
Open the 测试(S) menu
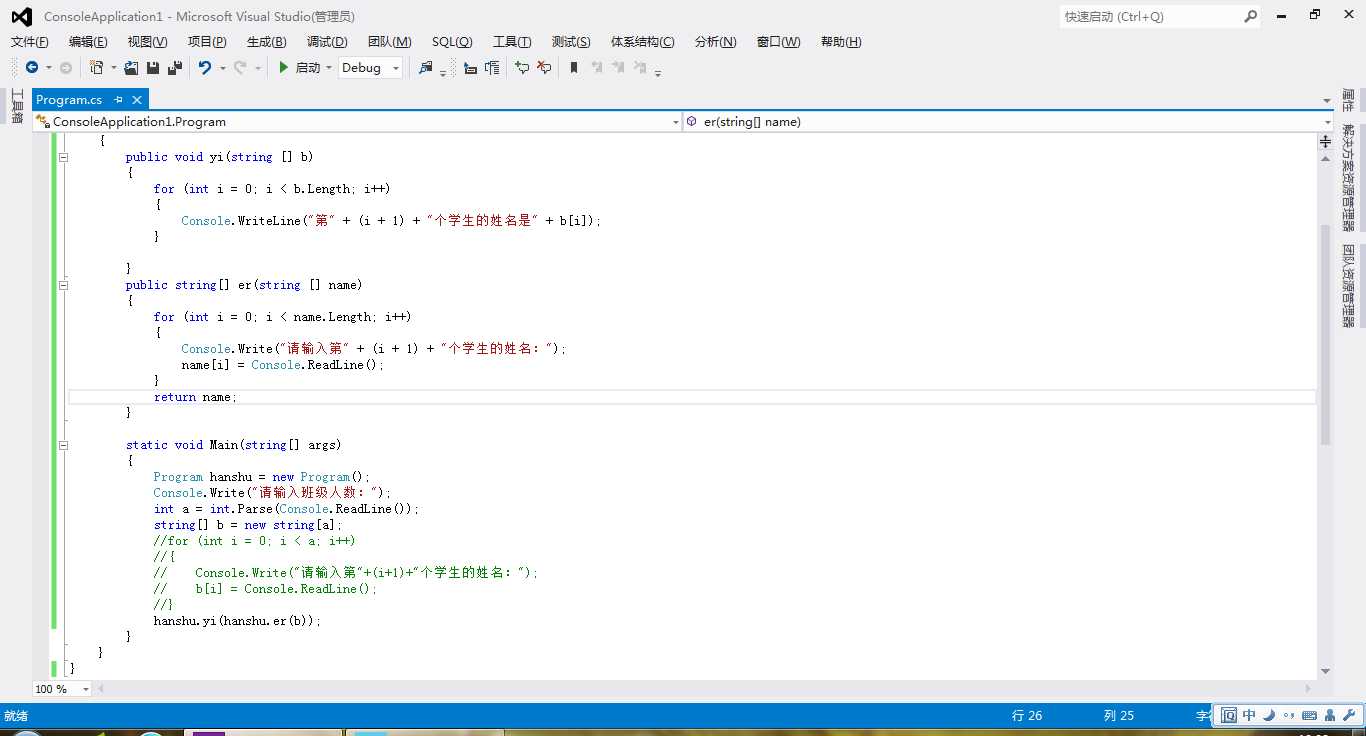pyautogui.click(x=571, y=41)
